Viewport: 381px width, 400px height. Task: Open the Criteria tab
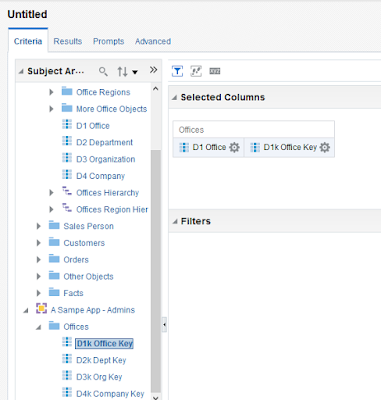[x=28, y=41]
